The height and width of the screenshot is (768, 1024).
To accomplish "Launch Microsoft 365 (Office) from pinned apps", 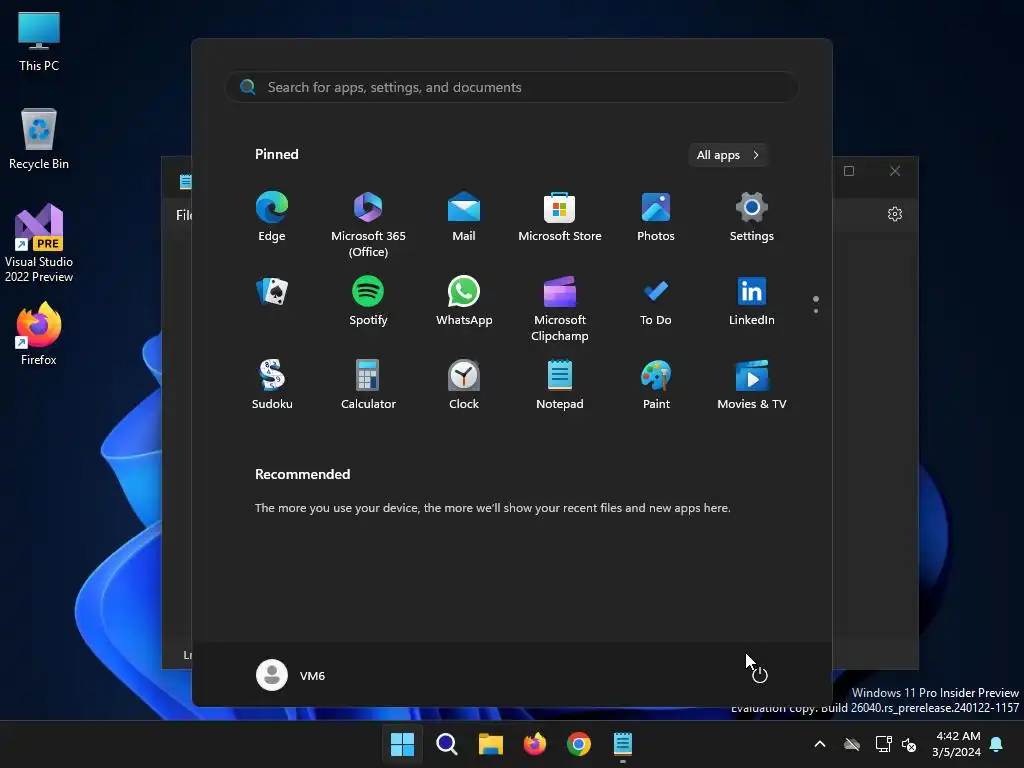I will point(368,224).
